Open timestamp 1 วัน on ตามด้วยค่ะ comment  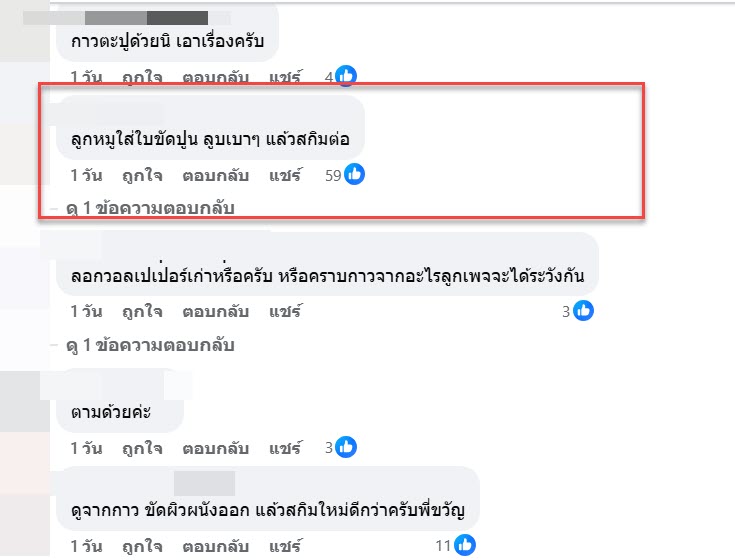(x=87, y=447)
